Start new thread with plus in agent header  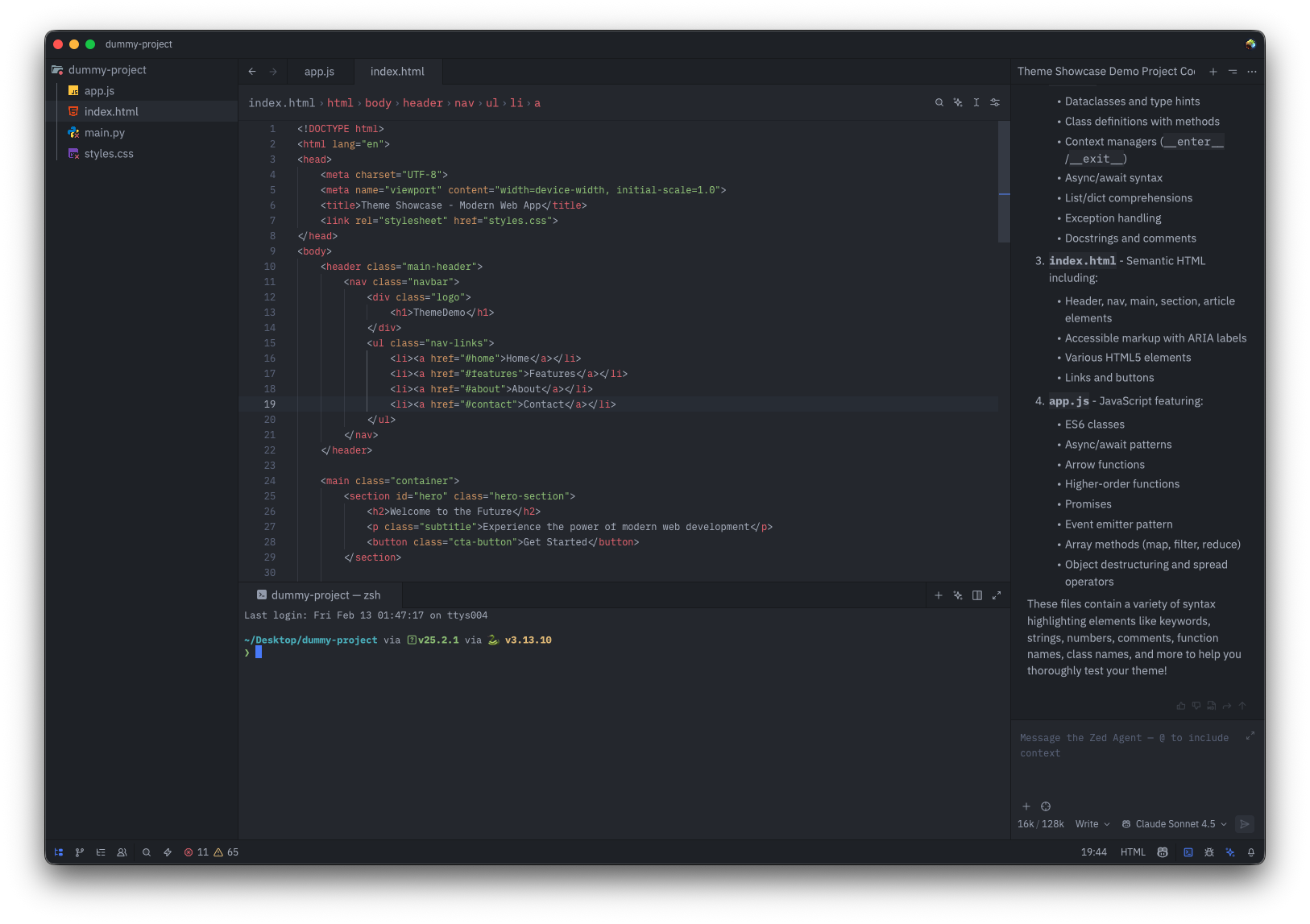[x=1213, y=72]
